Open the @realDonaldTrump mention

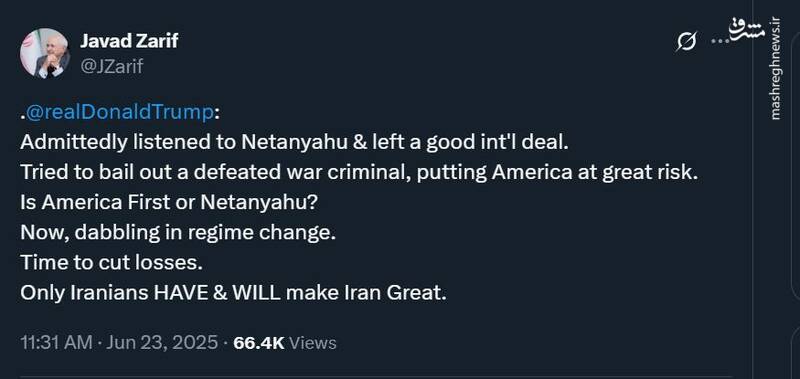(x=119, y=113)
